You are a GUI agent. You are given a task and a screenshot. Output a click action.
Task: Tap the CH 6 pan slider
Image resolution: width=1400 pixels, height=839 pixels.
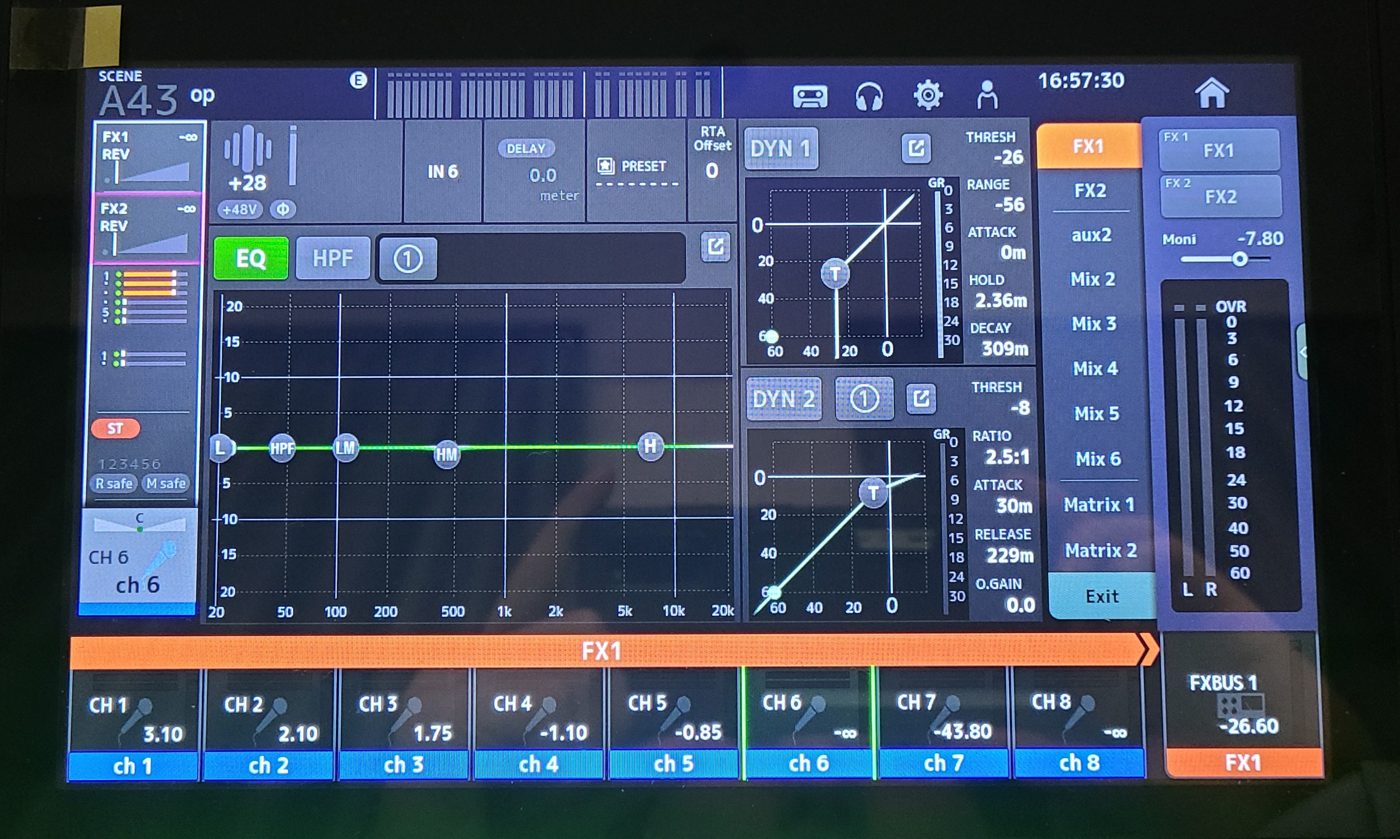tap(139, 524)
